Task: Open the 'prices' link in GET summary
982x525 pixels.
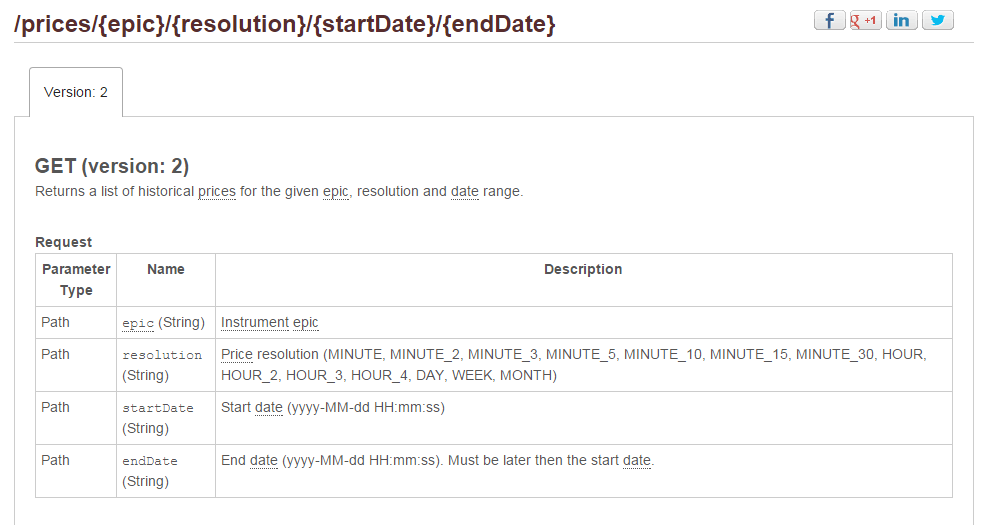Action: coord(217,191)
